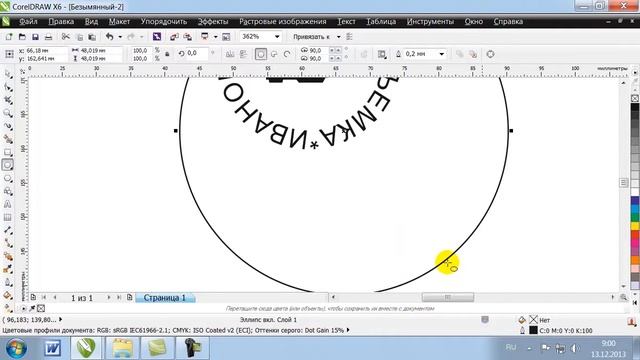640x360 pixels.
Task: Open the navigator zoom icon at corner
Action: pyautogui.click(x=624, y=298)
